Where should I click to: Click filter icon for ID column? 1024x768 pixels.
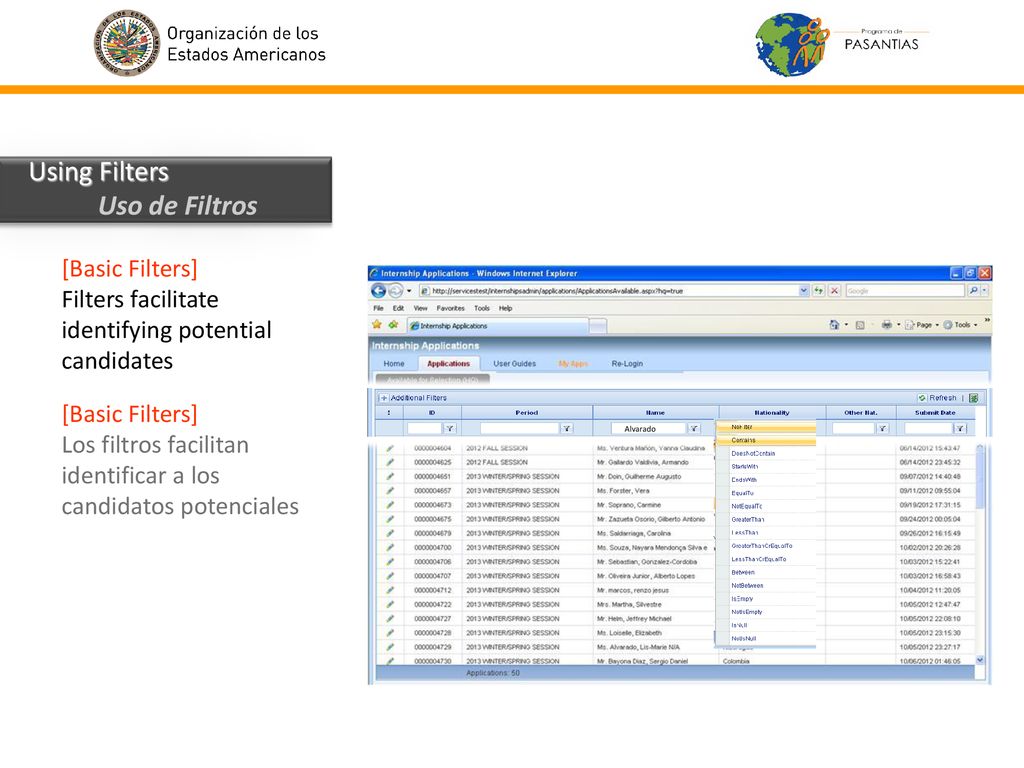tap(449, 428)
